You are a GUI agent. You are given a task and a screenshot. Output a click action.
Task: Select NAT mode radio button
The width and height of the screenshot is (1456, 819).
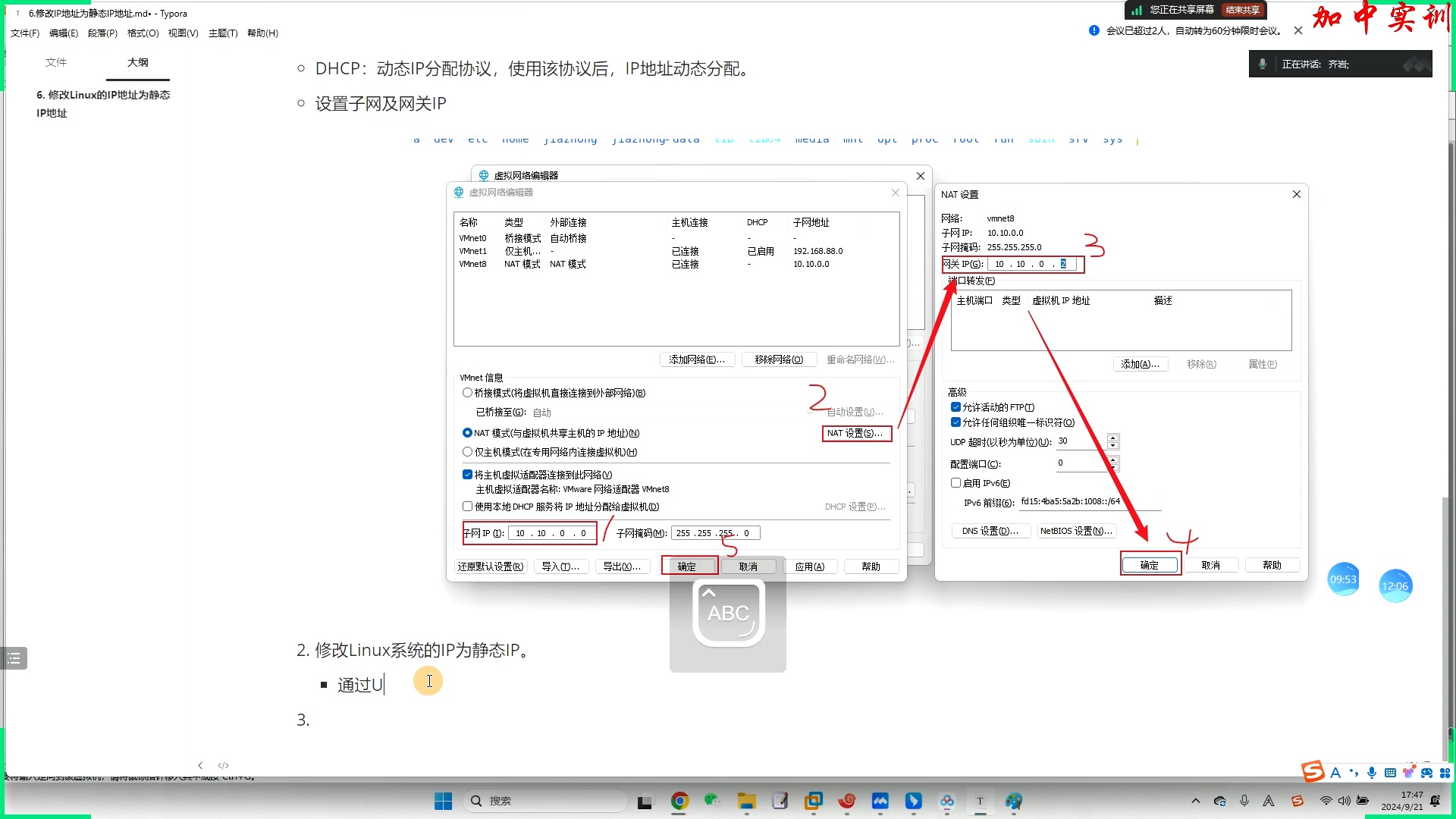(x=467, y=433)
